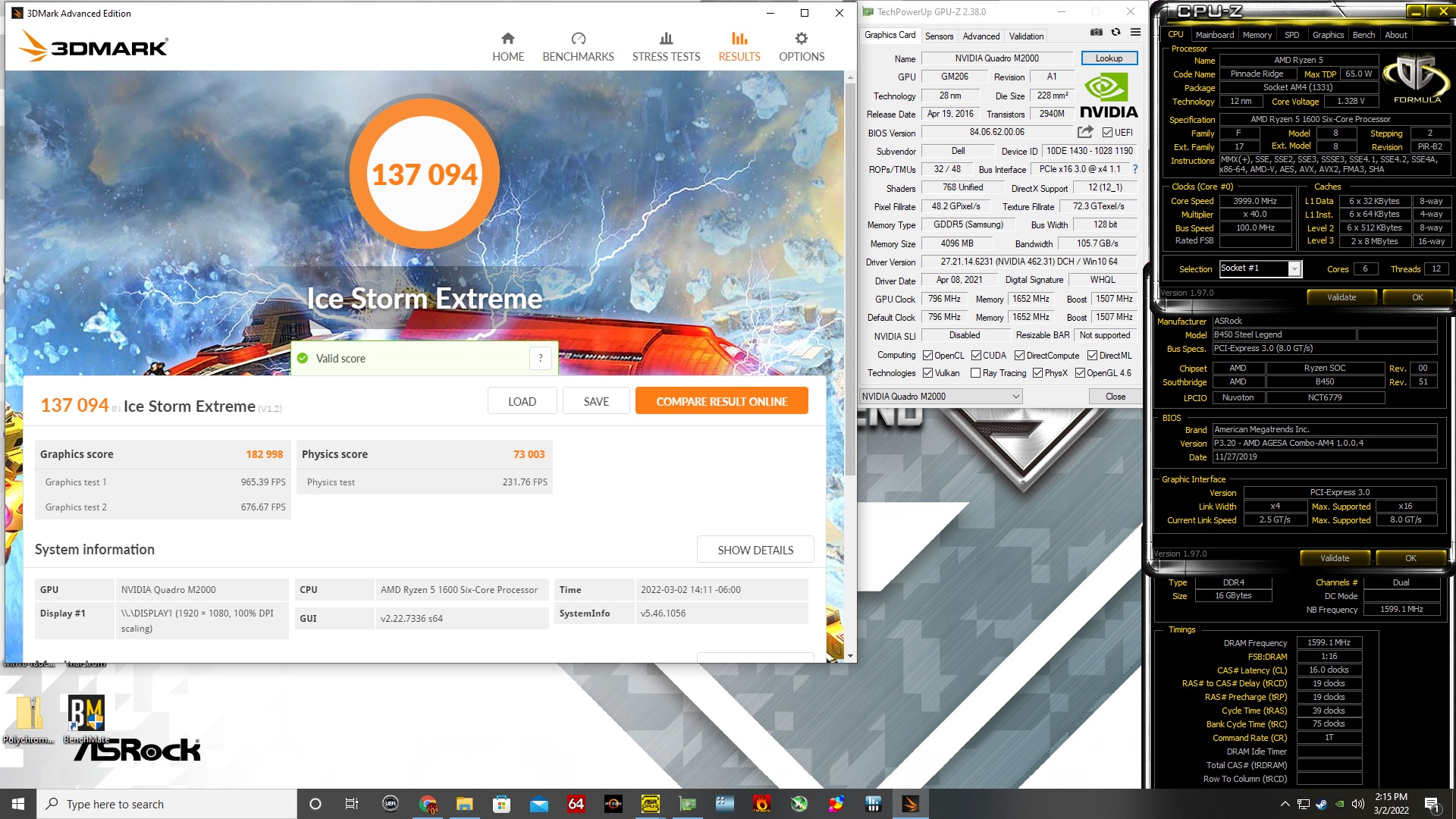Open Windows Start menu
The width and height of the screenshot is (1456, 819).
point(18,804)
